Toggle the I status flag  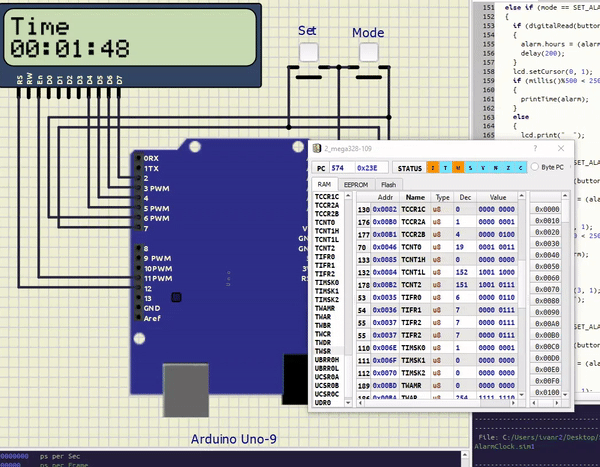click(x=433, y=168)
